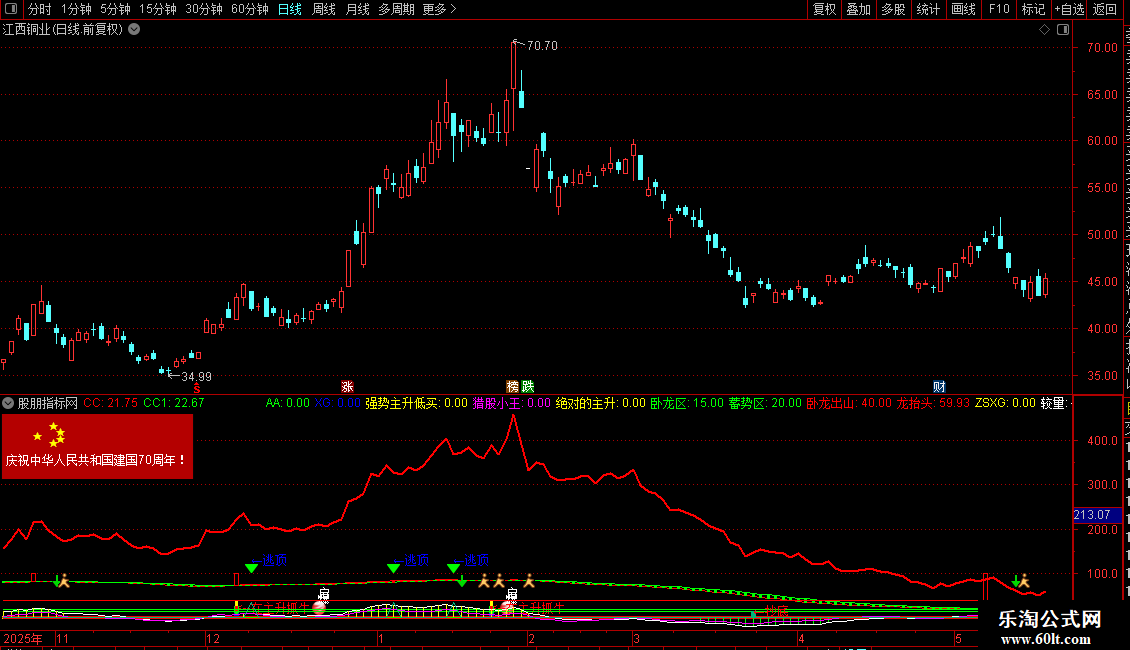
Task: Click the 跌 event marker
Action: (528, 387)
